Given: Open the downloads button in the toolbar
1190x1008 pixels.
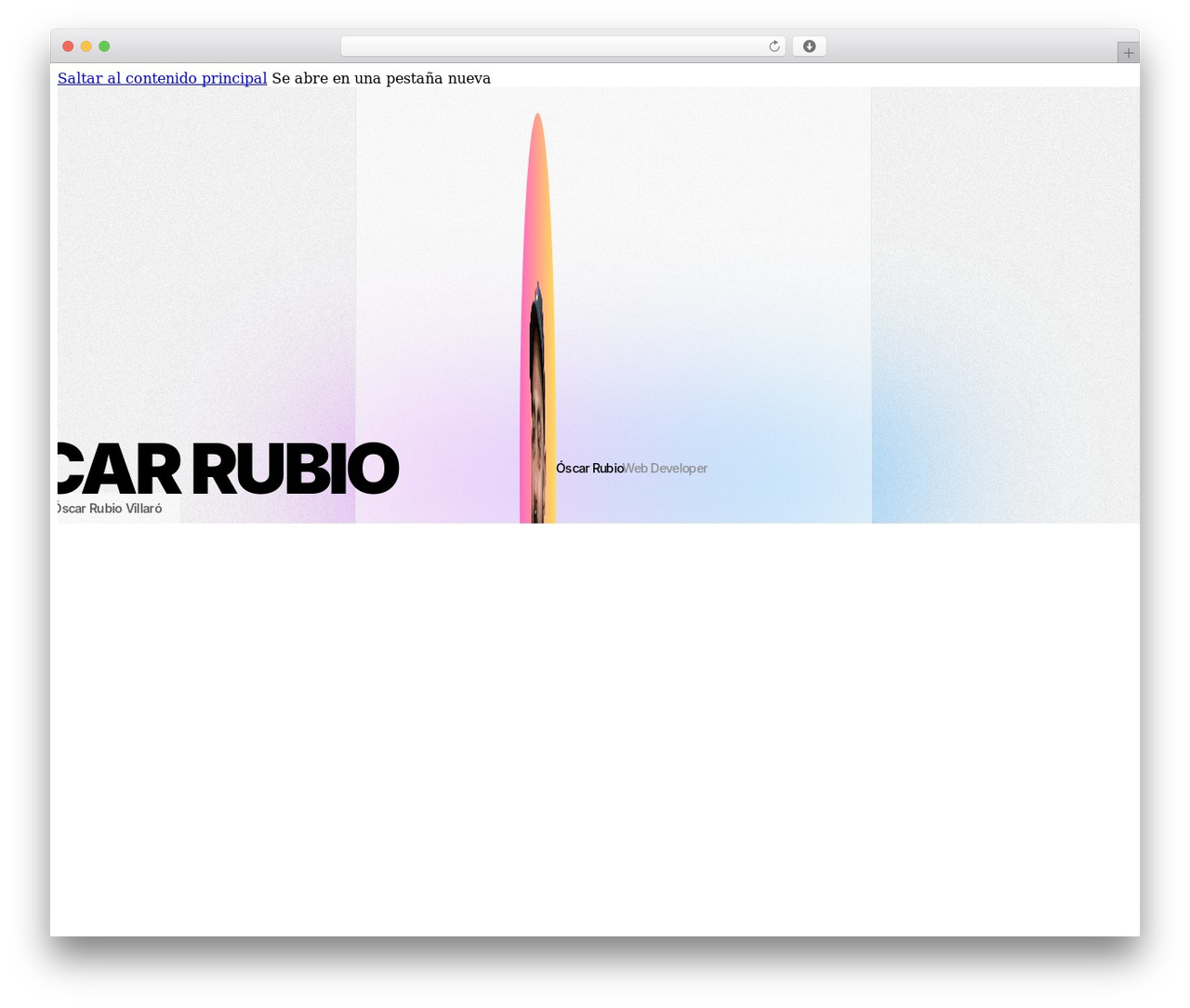Looking at the screenshot, I should [809, 46].
